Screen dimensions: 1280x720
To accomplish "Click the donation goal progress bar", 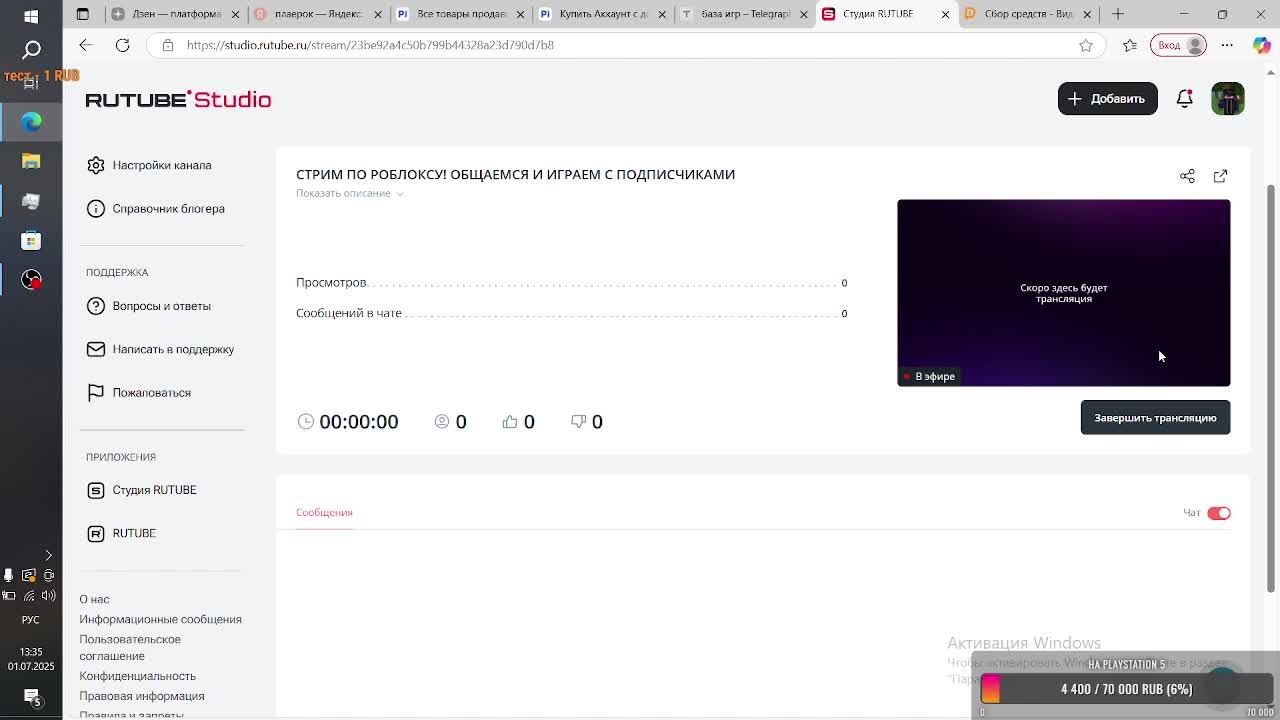I will tap(1126, 689).
